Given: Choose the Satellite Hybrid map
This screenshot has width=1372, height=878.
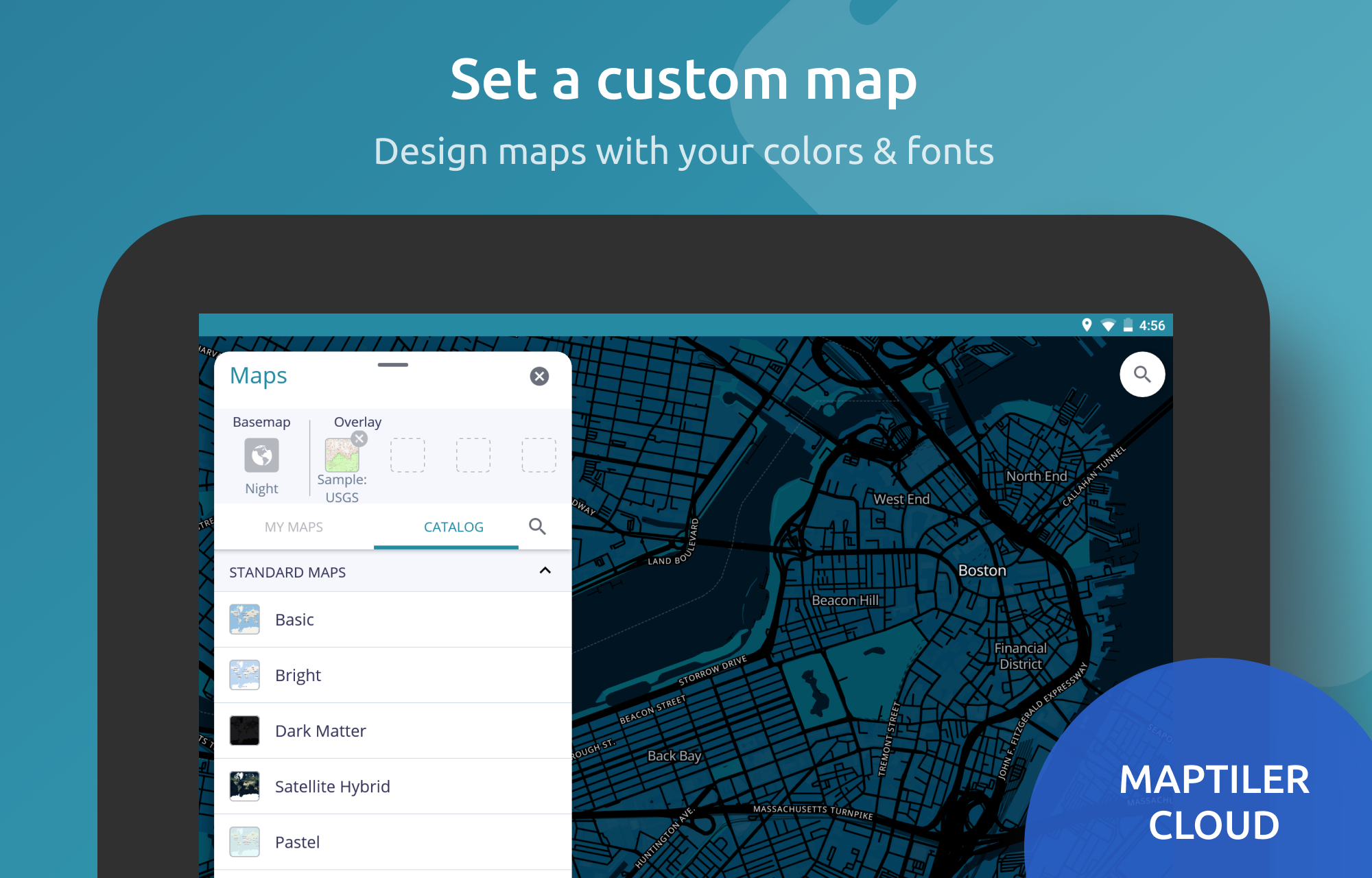Looking at the screenshot, I should pos(393,786).
